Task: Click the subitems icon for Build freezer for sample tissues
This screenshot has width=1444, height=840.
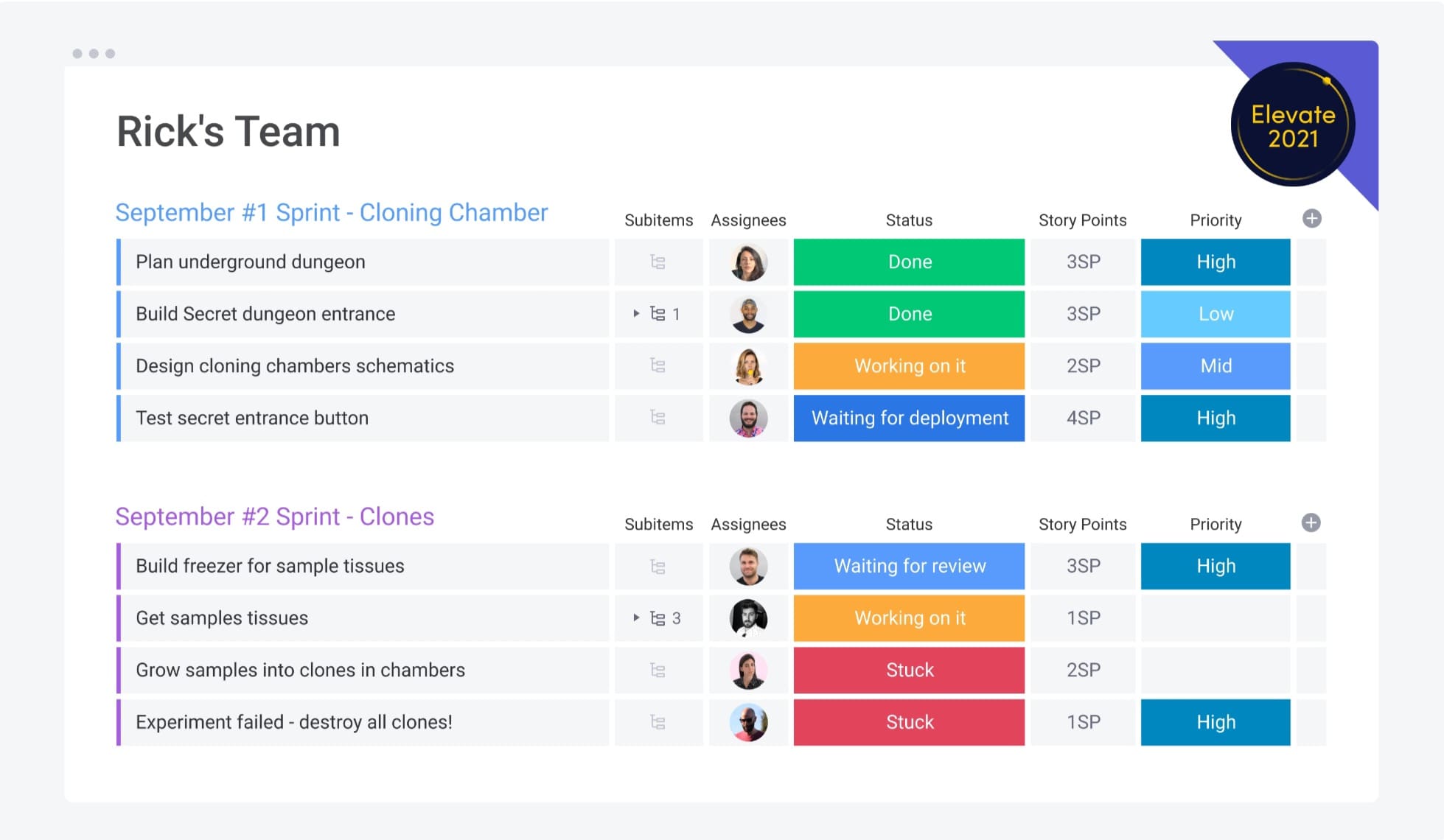Action: (658, 566)
